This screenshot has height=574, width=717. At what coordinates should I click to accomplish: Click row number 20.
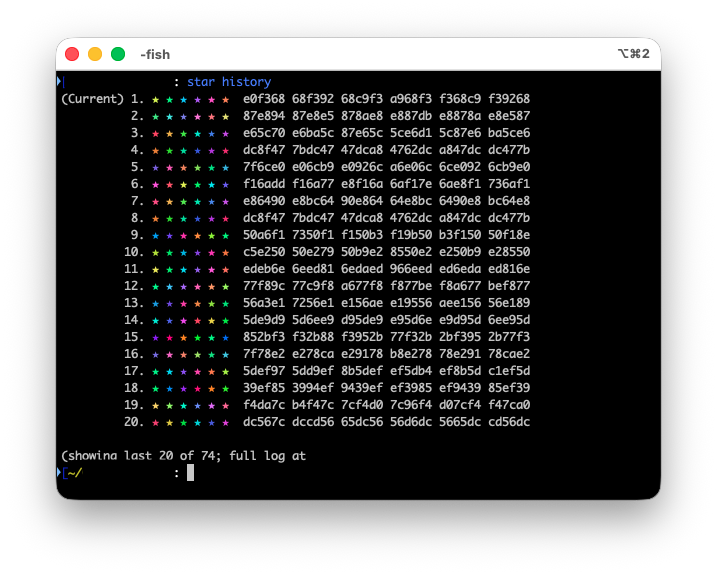click(134, 421)
